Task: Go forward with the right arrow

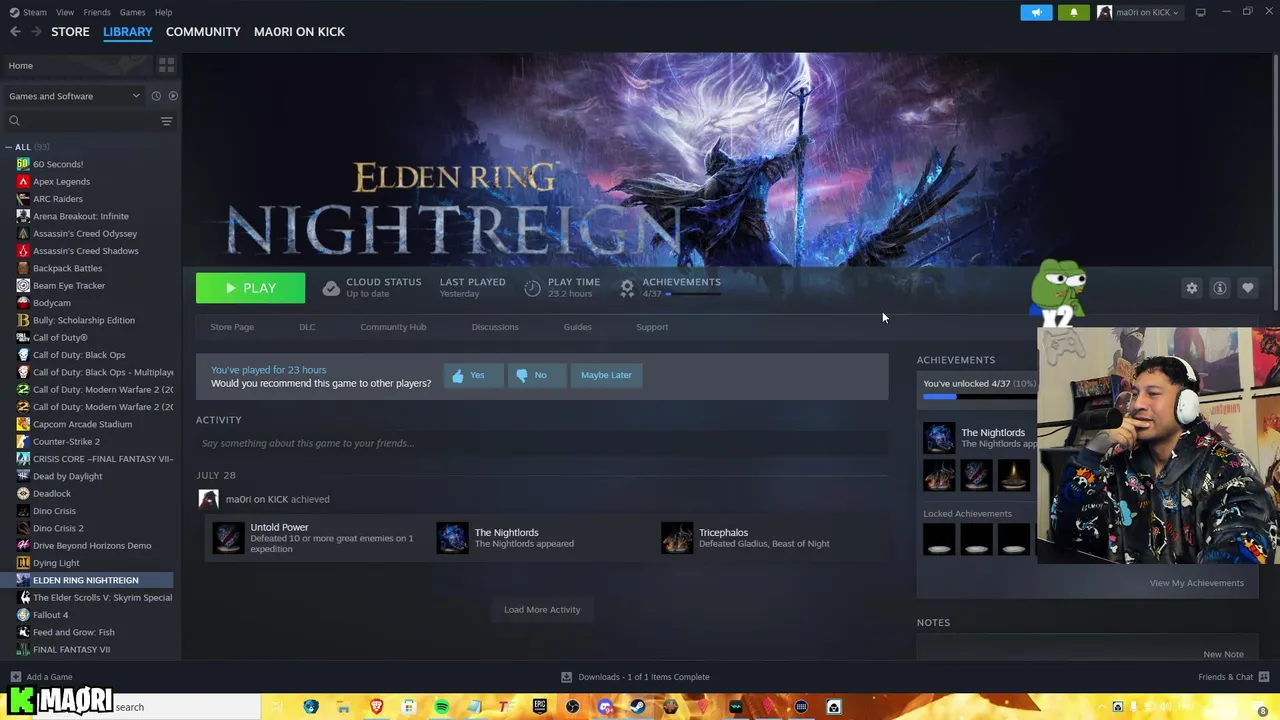Action: click(36, 32)
